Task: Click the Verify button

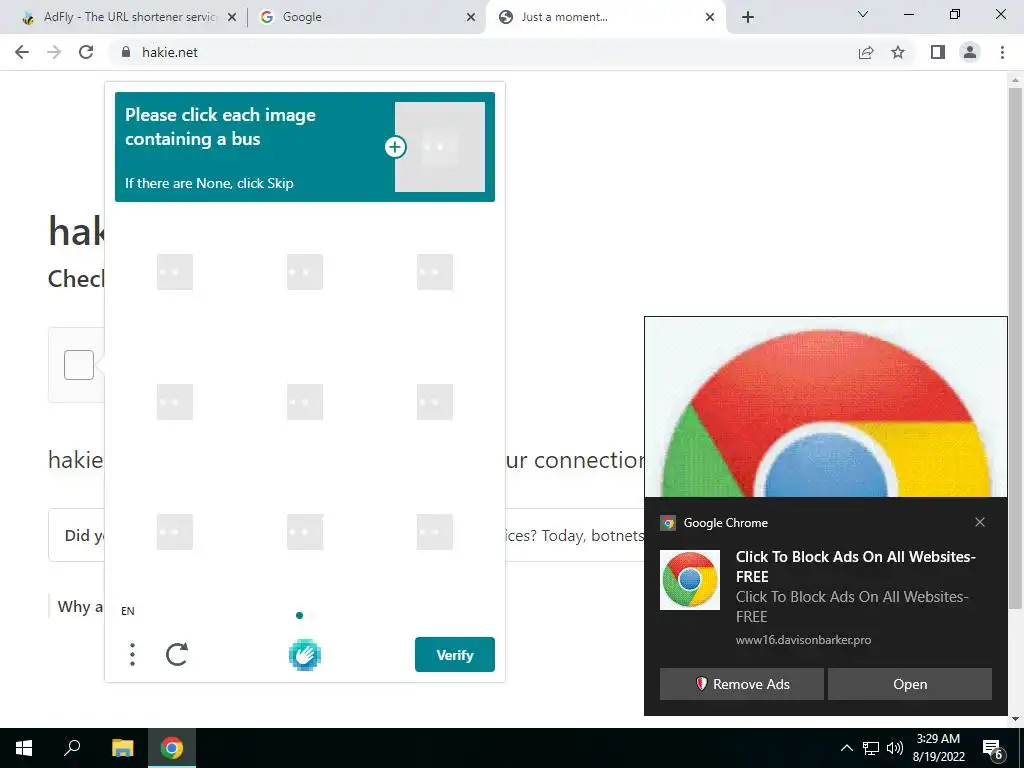Action: (x=455, y=654)
